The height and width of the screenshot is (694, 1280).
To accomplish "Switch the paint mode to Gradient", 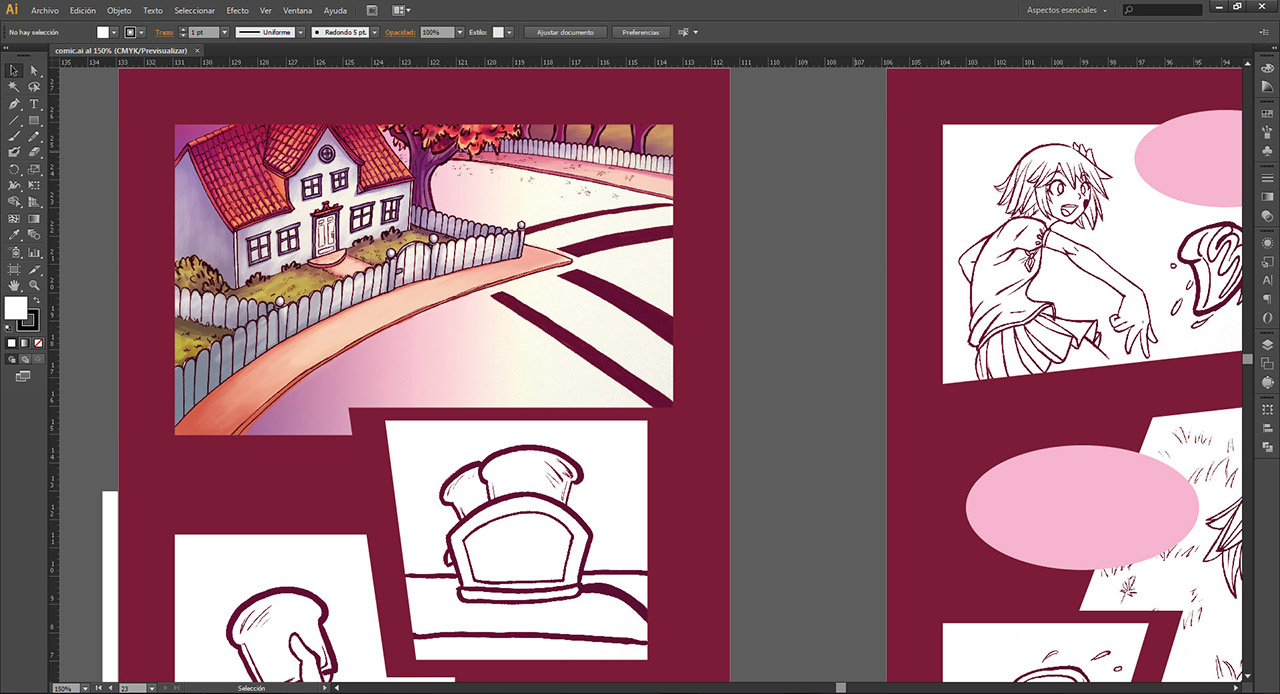I will click(x=25, y=343).
